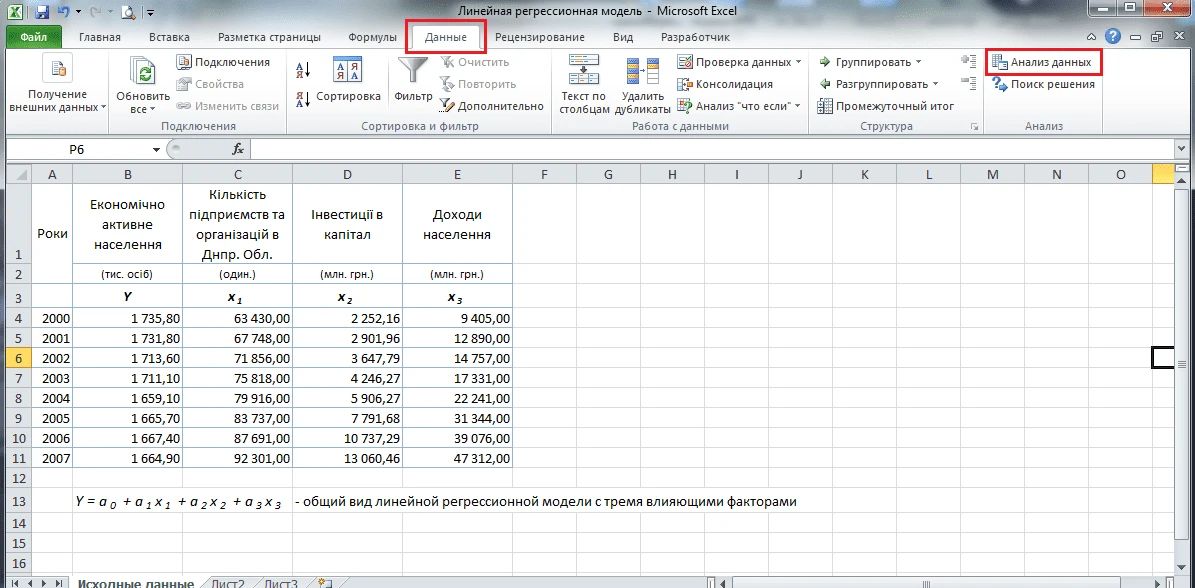Click the Filter funnel icon

[x=412, y=71]
